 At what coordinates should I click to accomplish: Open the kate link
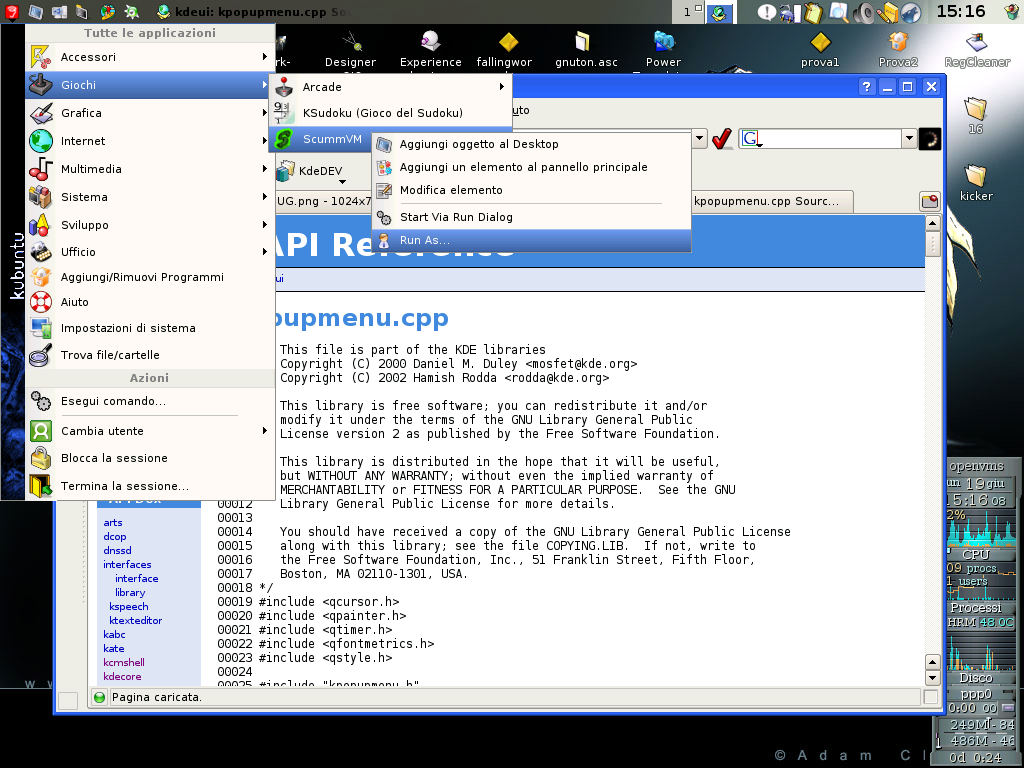(x=113, y=648)
